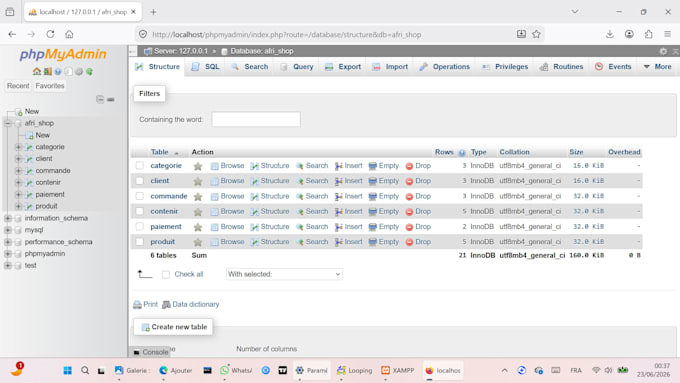This screenshot has height=383, width=680.
Task: Open the Windows Start menu
Action: (x=68, y=370)
